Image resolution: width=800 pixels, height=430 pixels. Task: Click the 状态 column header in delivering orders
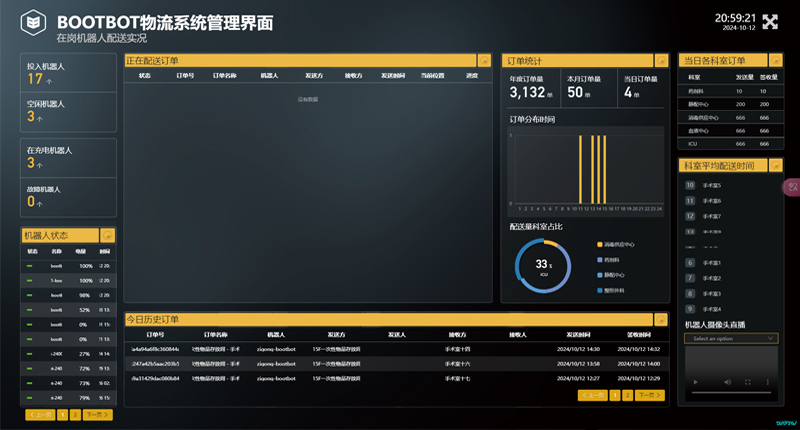(144, 75)
